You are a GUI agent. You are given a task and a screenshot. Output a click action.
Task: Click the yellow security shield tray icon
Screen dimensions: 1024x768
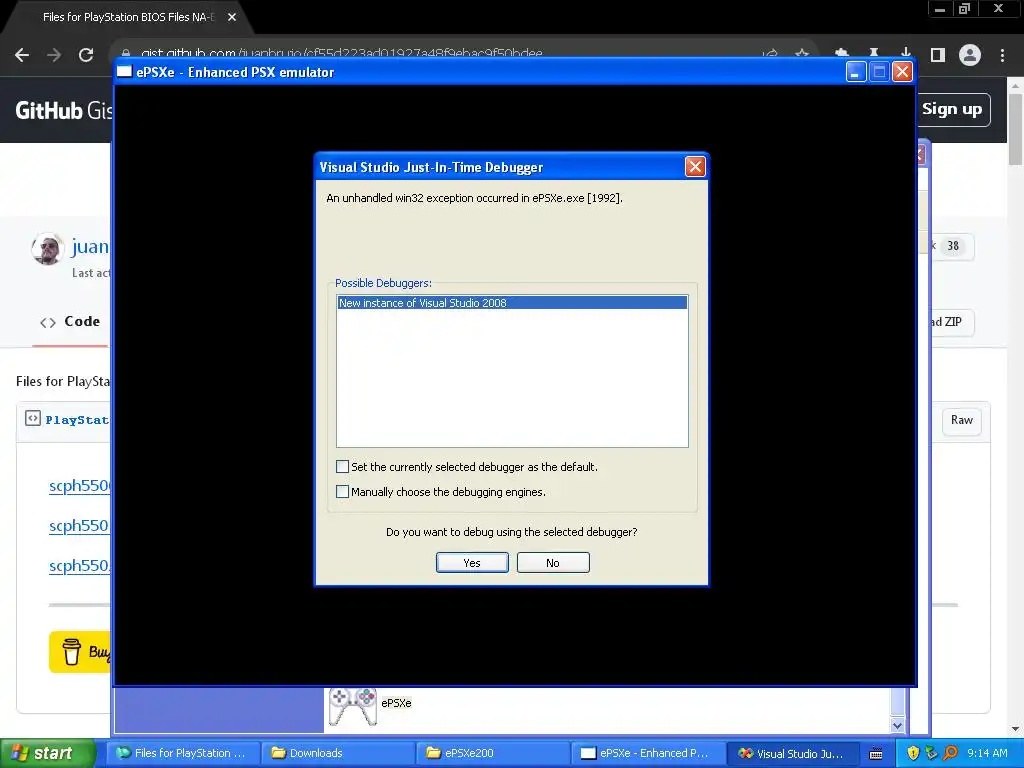point(912,753)
